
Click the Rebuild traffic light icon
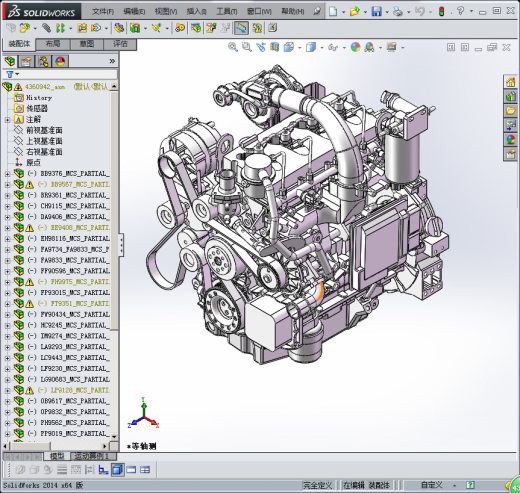click(441, 12)
